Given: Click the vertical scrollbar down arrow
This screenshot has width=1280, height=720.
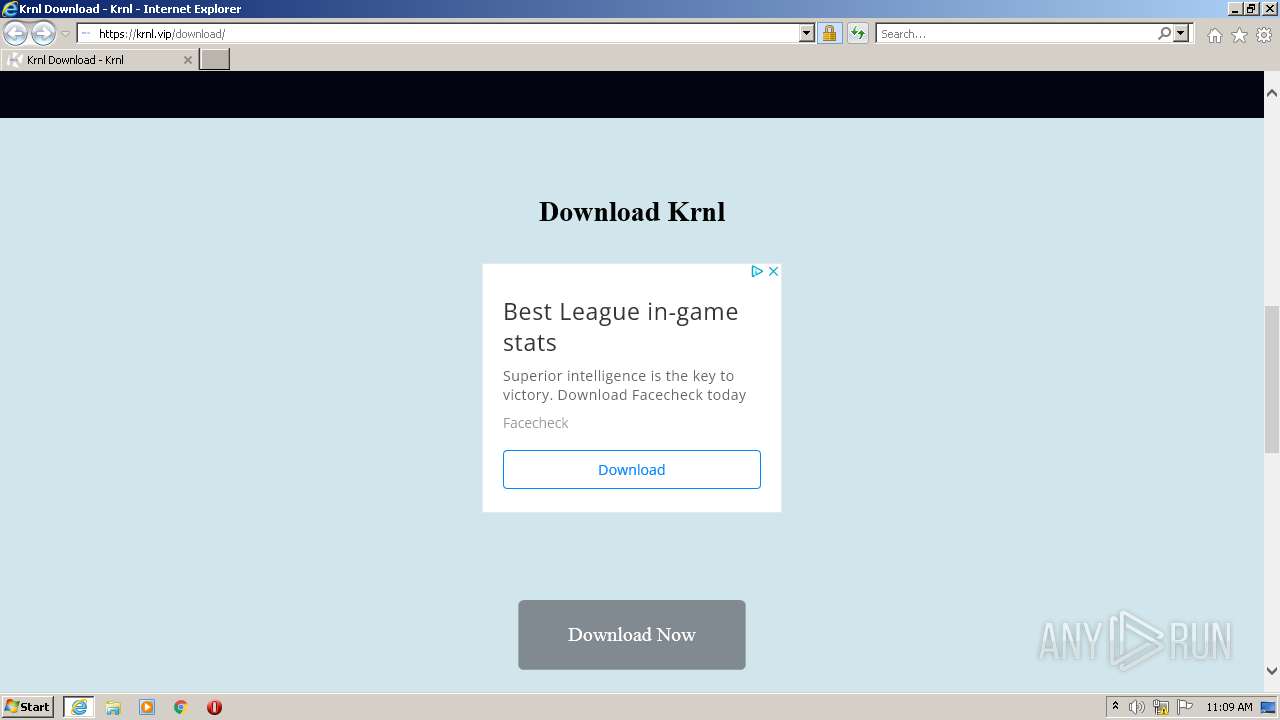Looking at the screenshot, I should [1272, 671].
